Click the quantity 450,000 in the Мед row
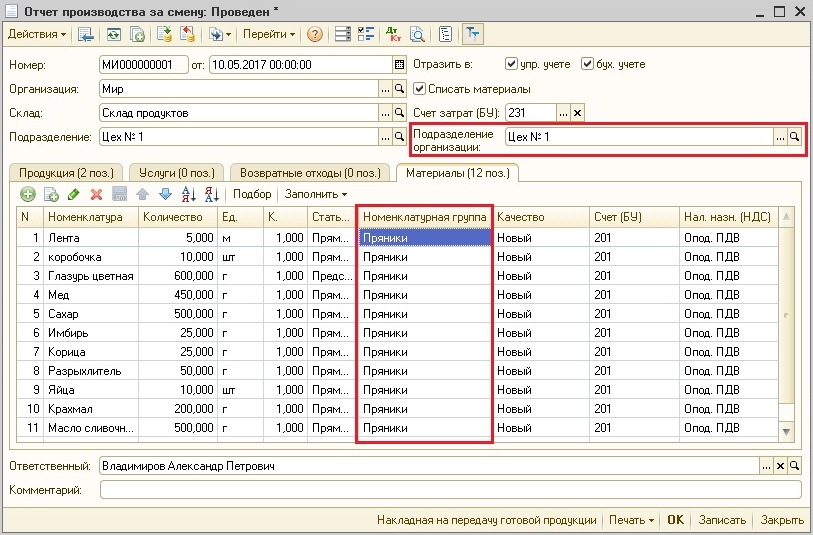813x535 pixels. pyautogui.click(x=178, y=295)
